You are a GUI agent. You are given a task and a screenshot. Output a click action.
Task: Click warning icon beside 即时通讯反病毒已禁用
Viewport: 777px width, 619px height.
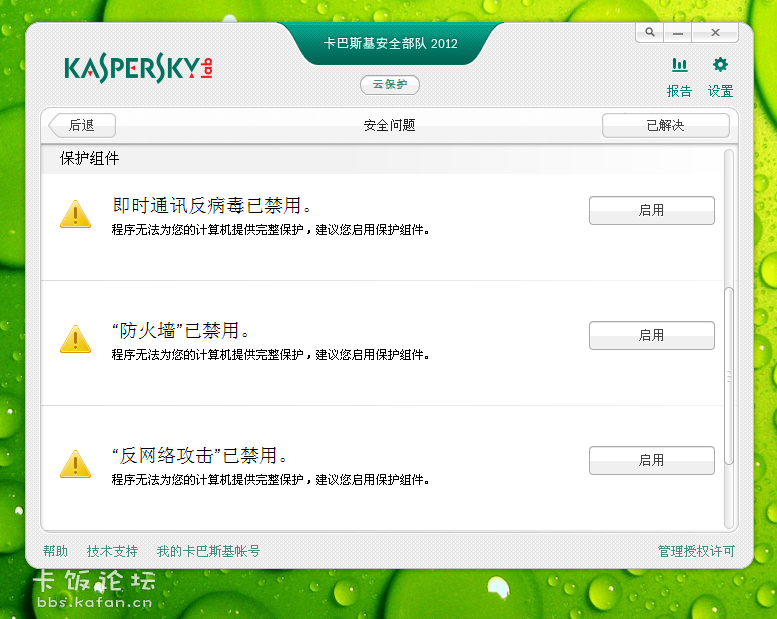(75, 215)
